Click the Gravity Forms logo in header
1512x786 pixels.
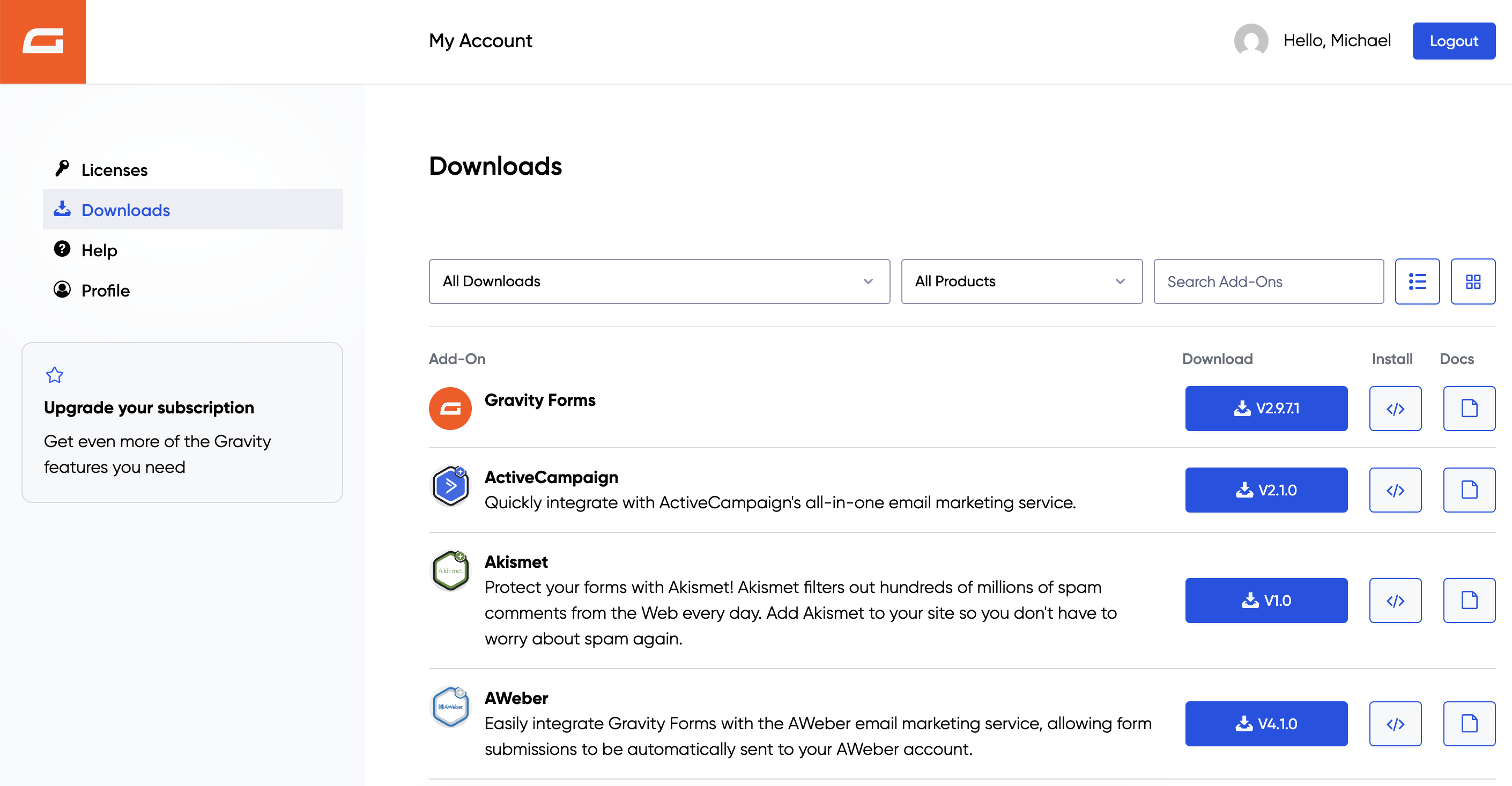pyautogui.click(x=43, y=41)
